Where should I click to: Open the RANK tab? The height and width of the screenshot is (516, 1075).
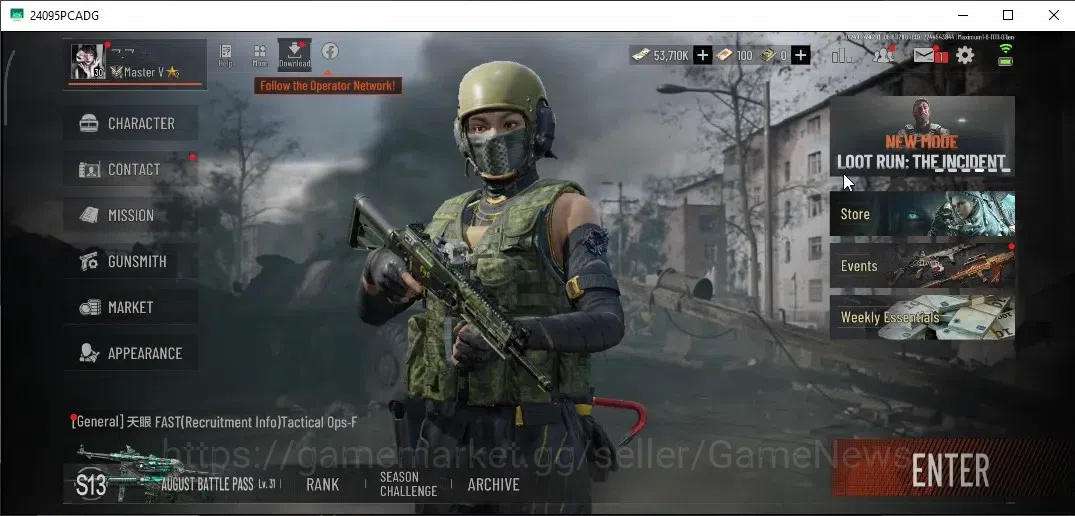[322, 484]
